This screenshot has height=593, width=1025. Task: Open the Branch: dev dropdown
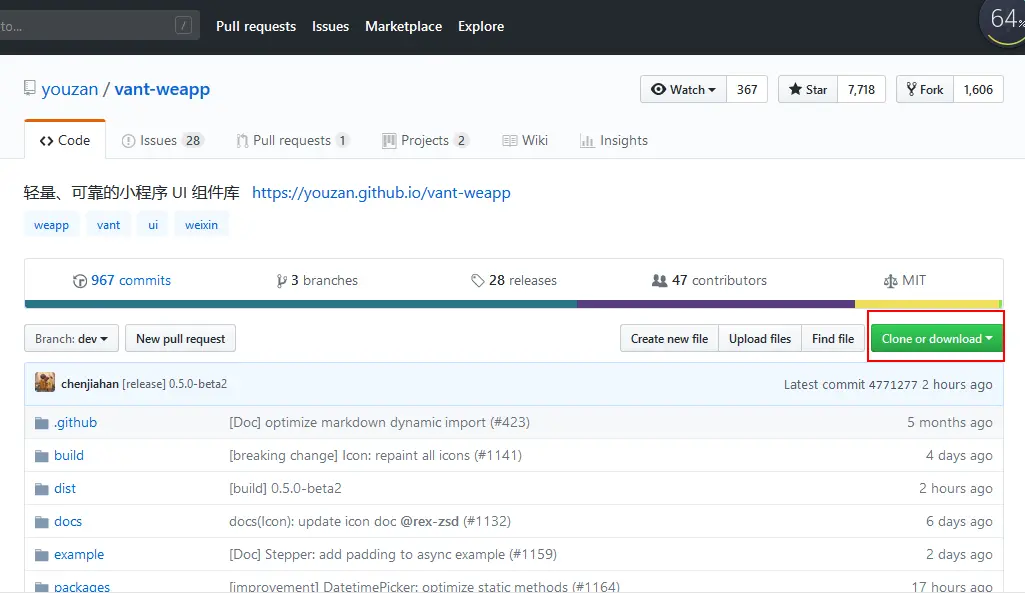click(x=71, y=339)
